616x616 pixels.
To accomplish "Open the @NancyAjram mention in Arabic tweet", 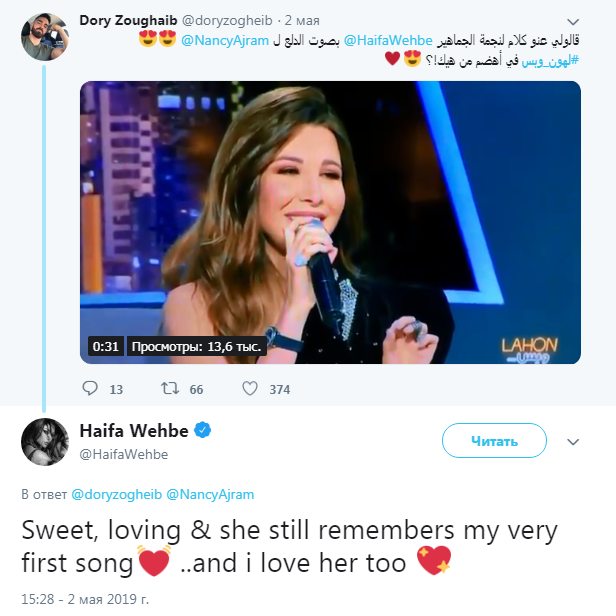I will coord(227,40).
